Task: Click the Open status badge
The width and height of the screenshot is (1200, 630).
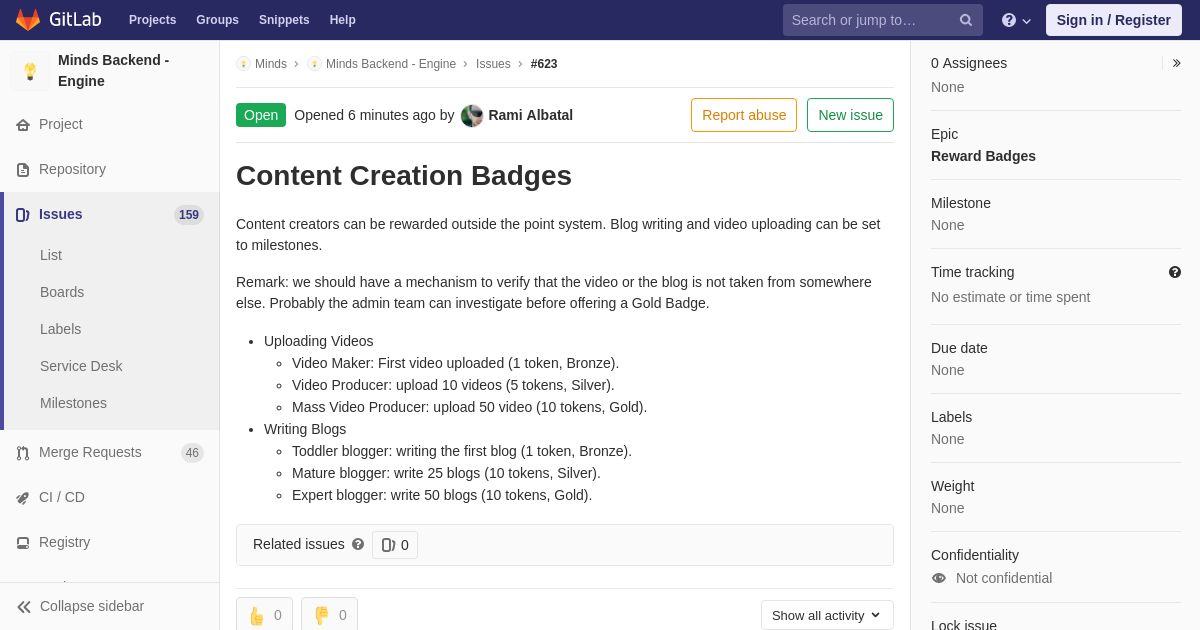Action: tap(261, 115)
